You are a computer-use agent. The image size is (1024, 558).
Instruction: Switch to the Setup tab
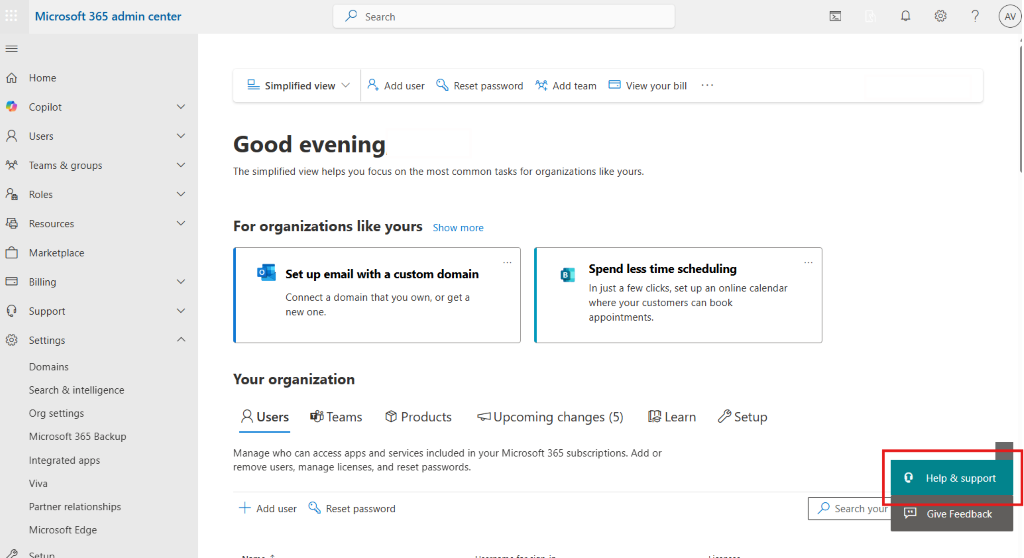tap(742, 417)
